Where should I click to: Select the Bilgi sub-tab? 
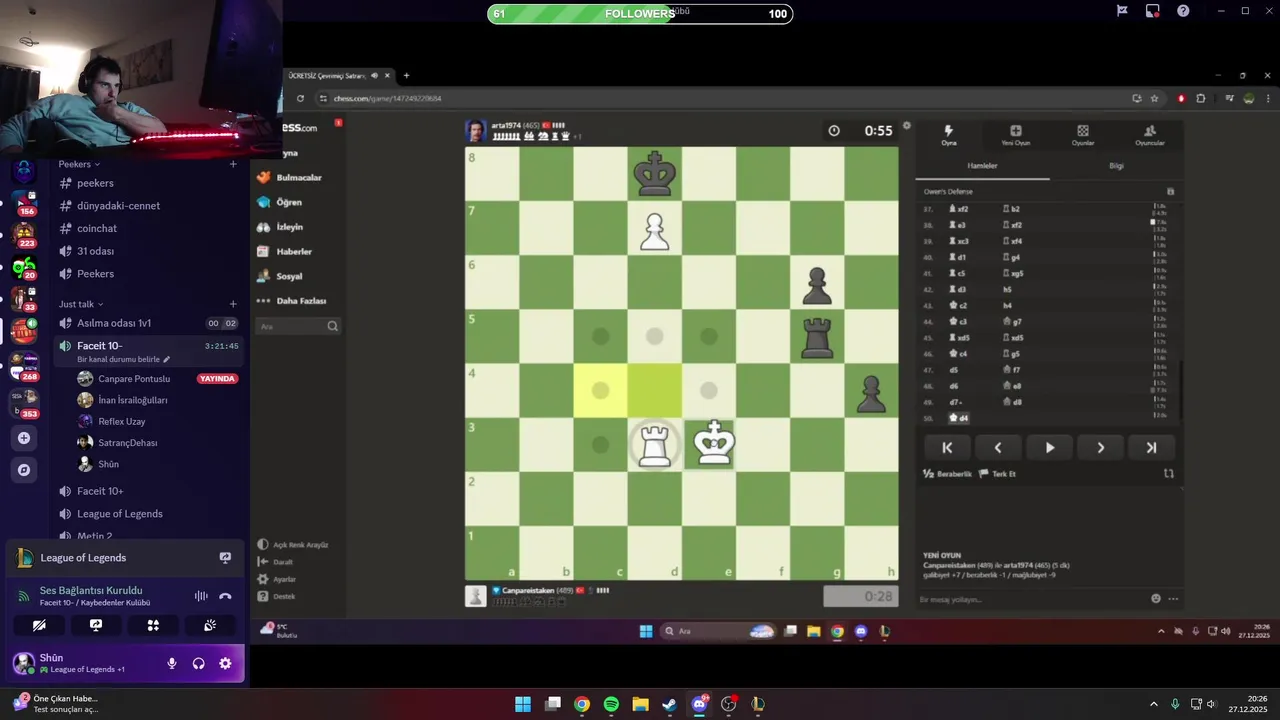point(1116,166)
